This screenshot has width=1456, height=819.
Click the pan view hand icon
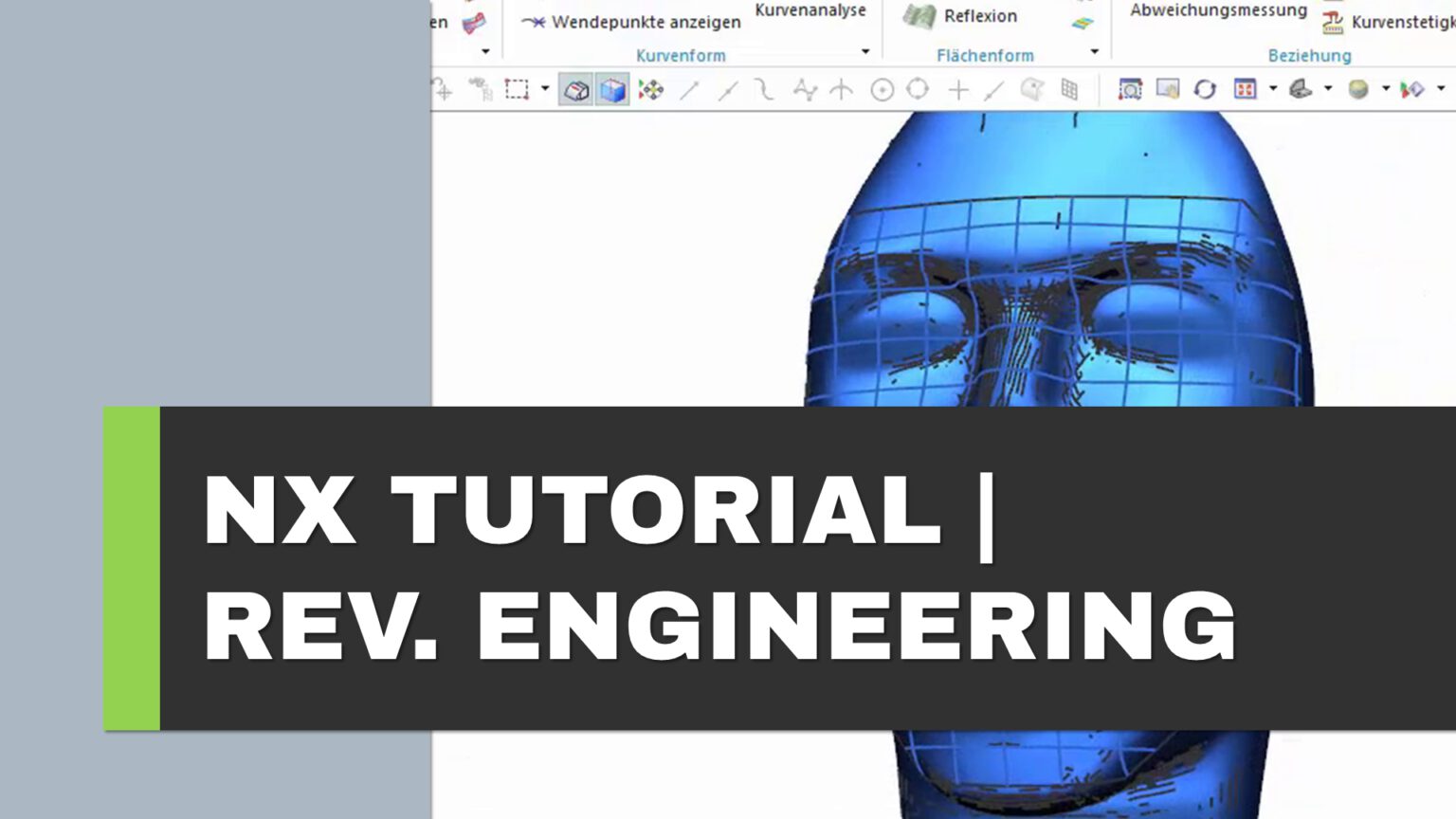pyautogui.click(x=1168, y=89)
